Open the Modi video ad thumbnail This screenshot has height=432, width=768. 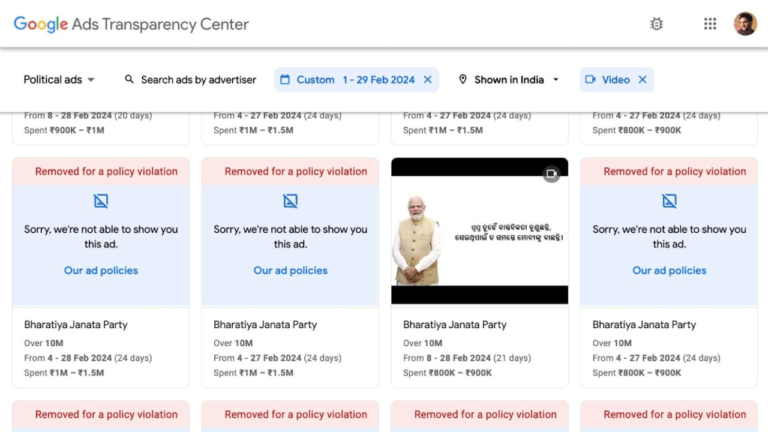[480, 231]
